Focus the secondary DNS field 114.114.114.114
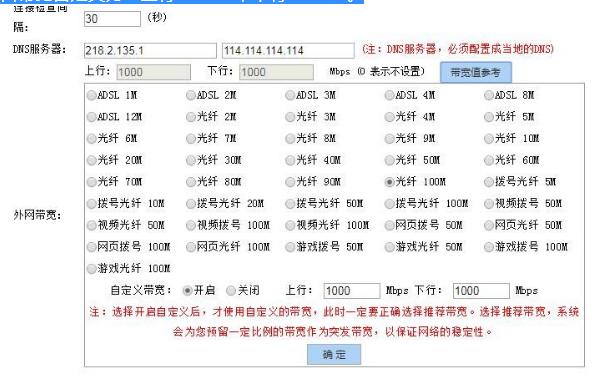 (288, 50)
